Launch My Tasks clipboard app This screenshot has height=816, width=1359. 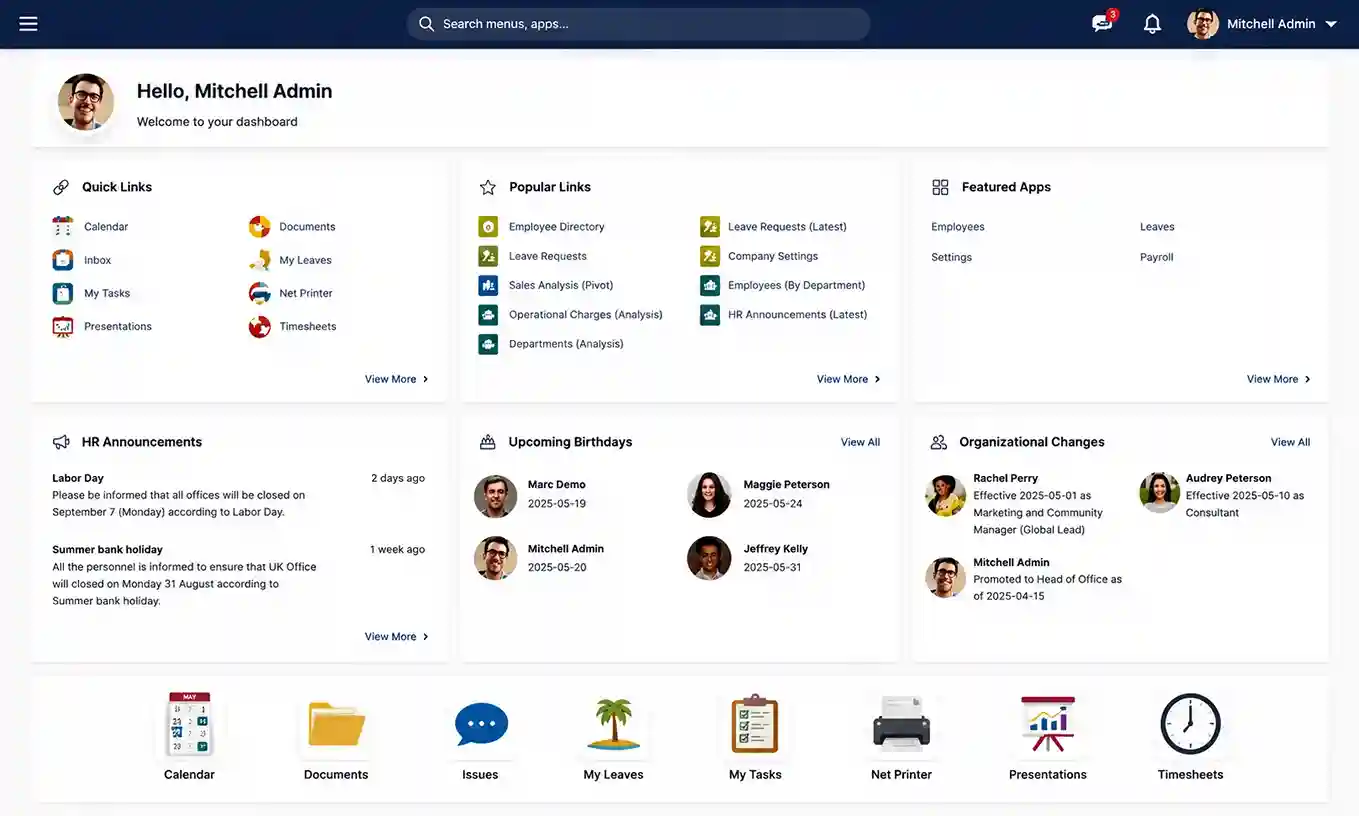[x=755, y=737]
